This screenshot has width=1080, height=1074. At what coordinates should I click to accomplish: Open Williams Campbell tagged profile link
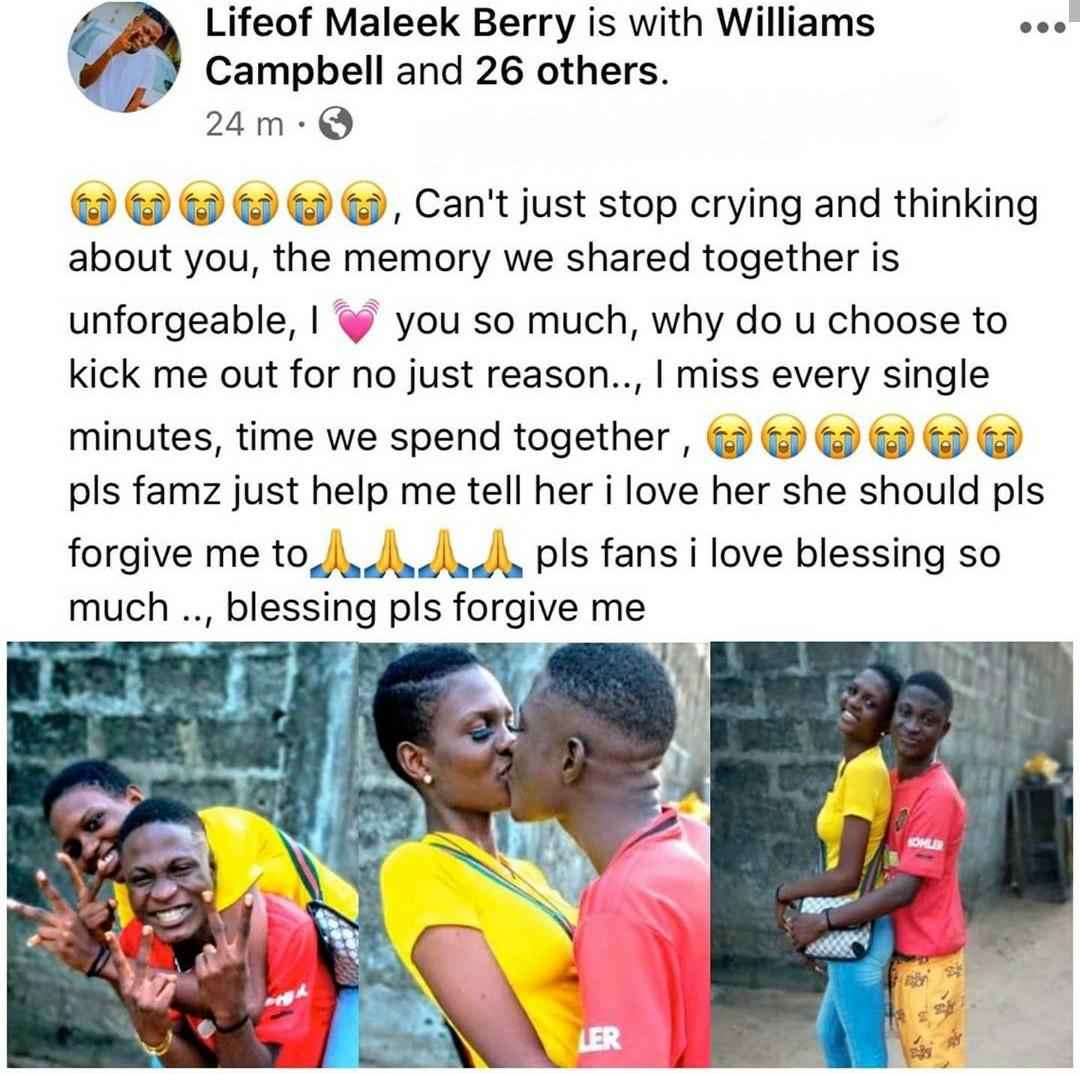click(x=540, y=46)
